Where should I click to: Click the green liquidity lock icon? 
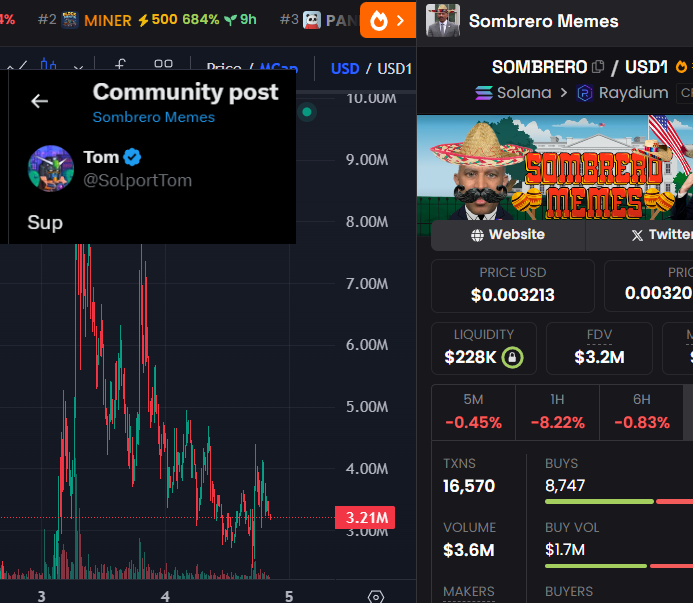(512, 357)
